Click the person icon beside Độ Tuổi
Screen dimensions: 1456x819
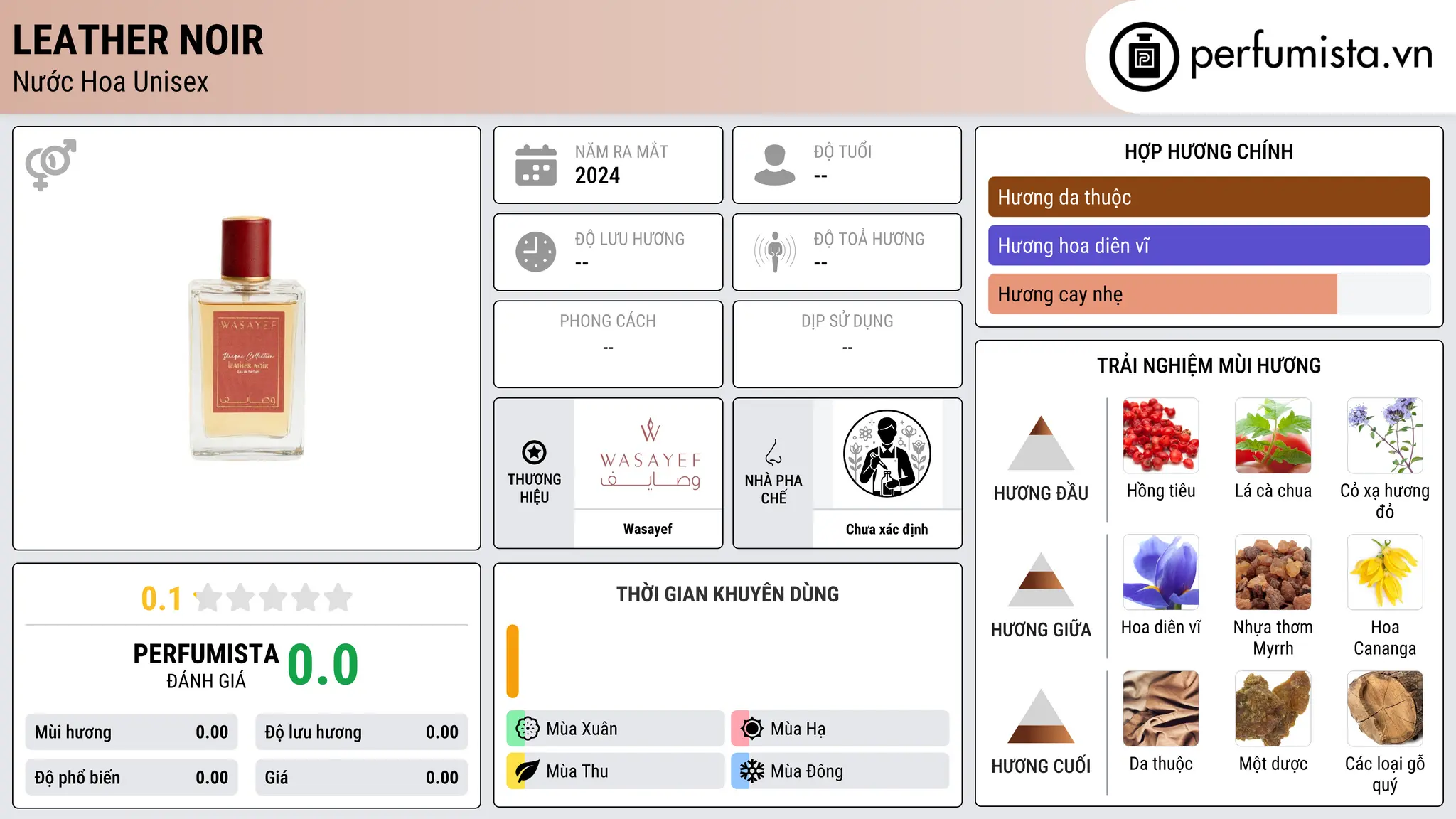[x=775, y=165]
